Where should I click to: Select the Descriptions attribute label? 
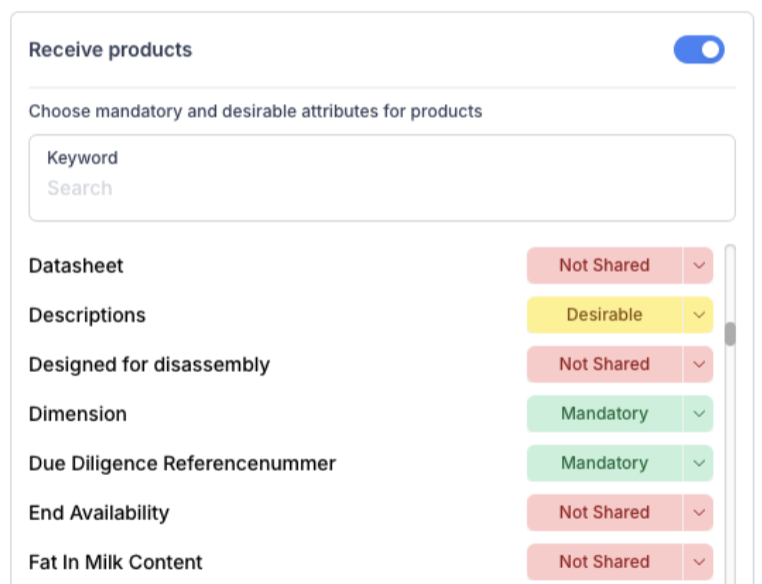pos(87,315)
